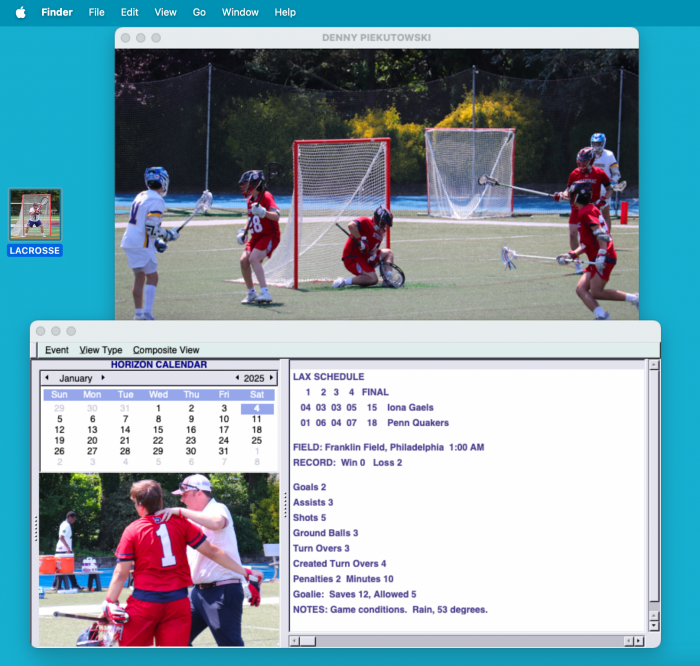The image size is (700, 666).
Task: Open the LACROSSE desktop icon
Action: 35,215
